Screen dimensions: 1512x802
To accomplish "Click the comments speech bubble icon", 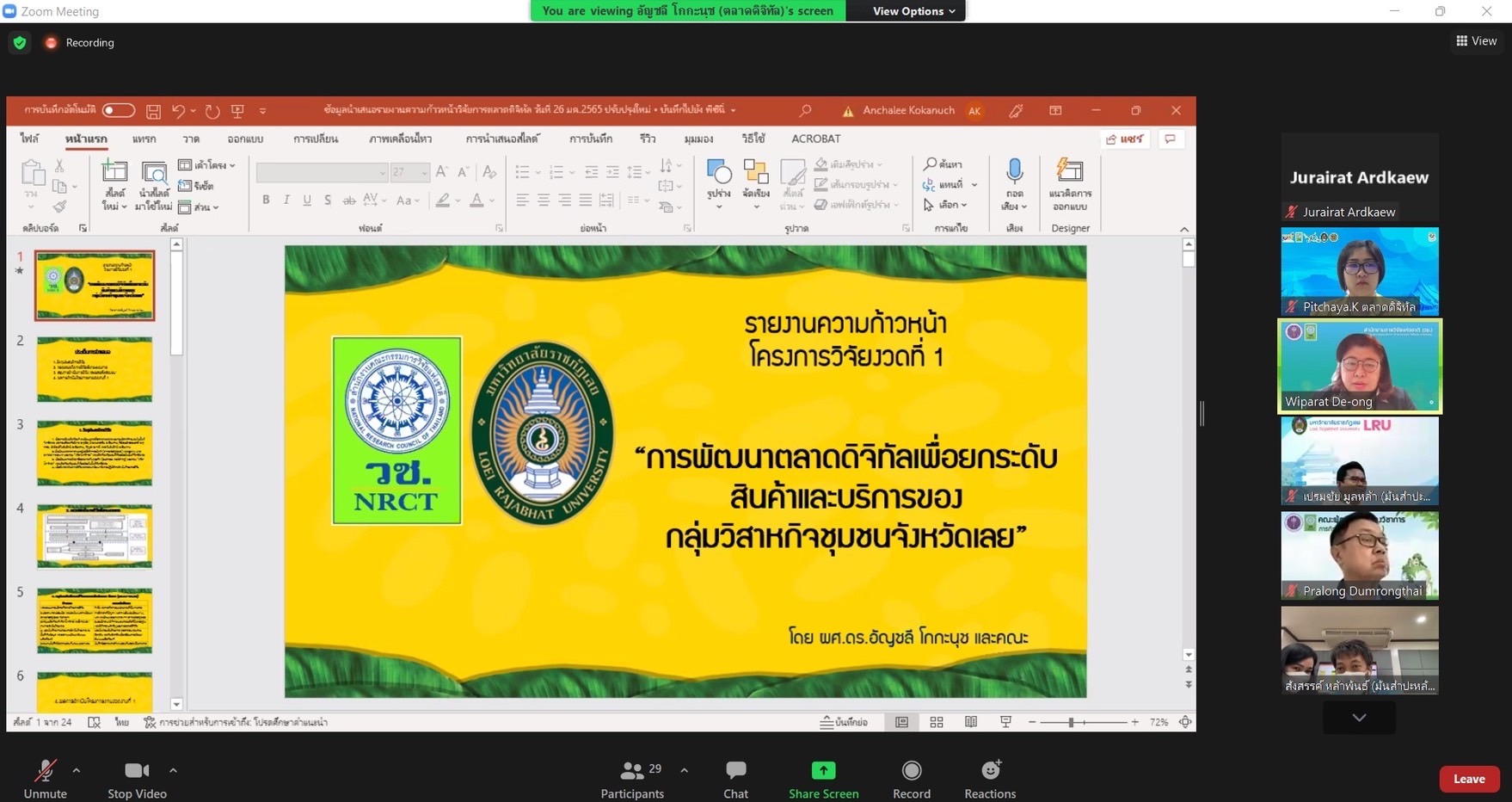I will pyautogui.click(x=1170, y=139).
